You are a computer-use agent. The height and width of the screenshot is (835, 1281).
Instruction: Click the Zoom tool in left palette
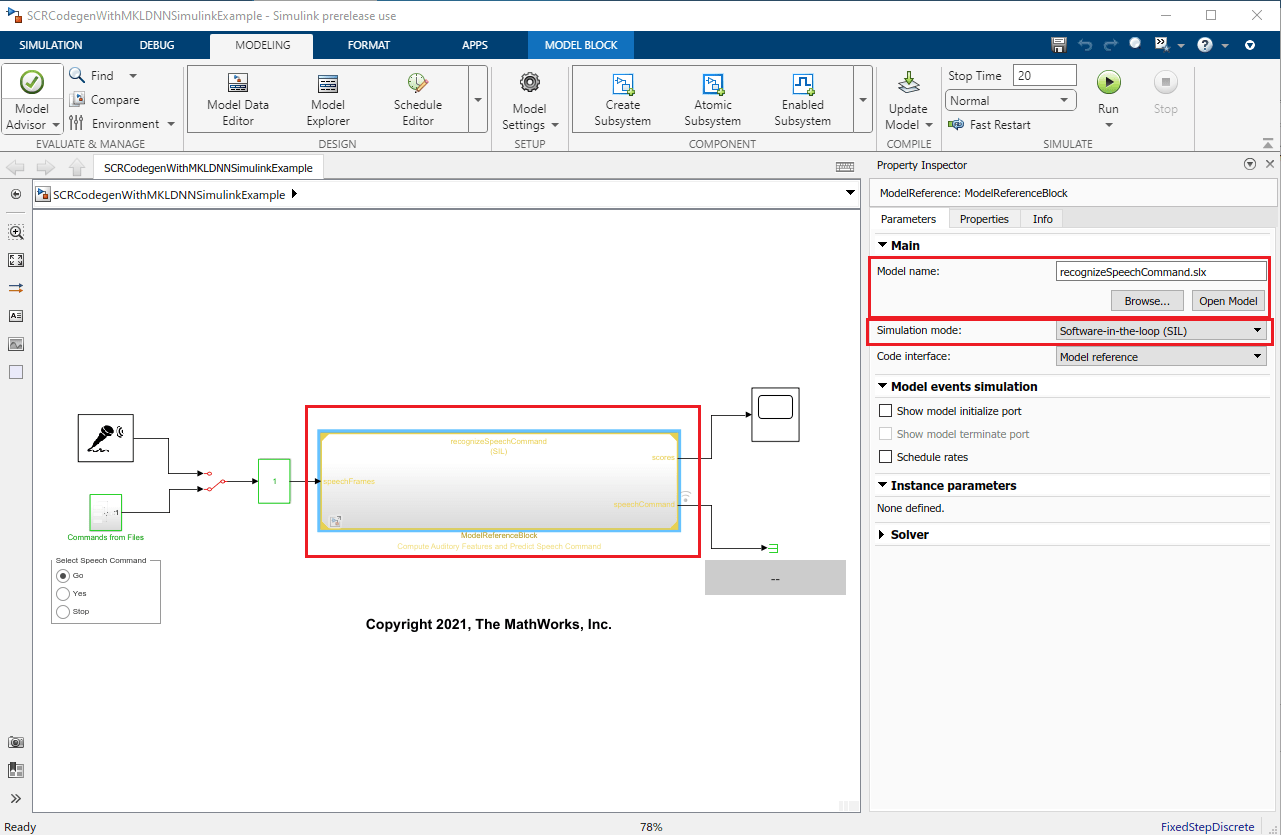click(x=16, y=232)
